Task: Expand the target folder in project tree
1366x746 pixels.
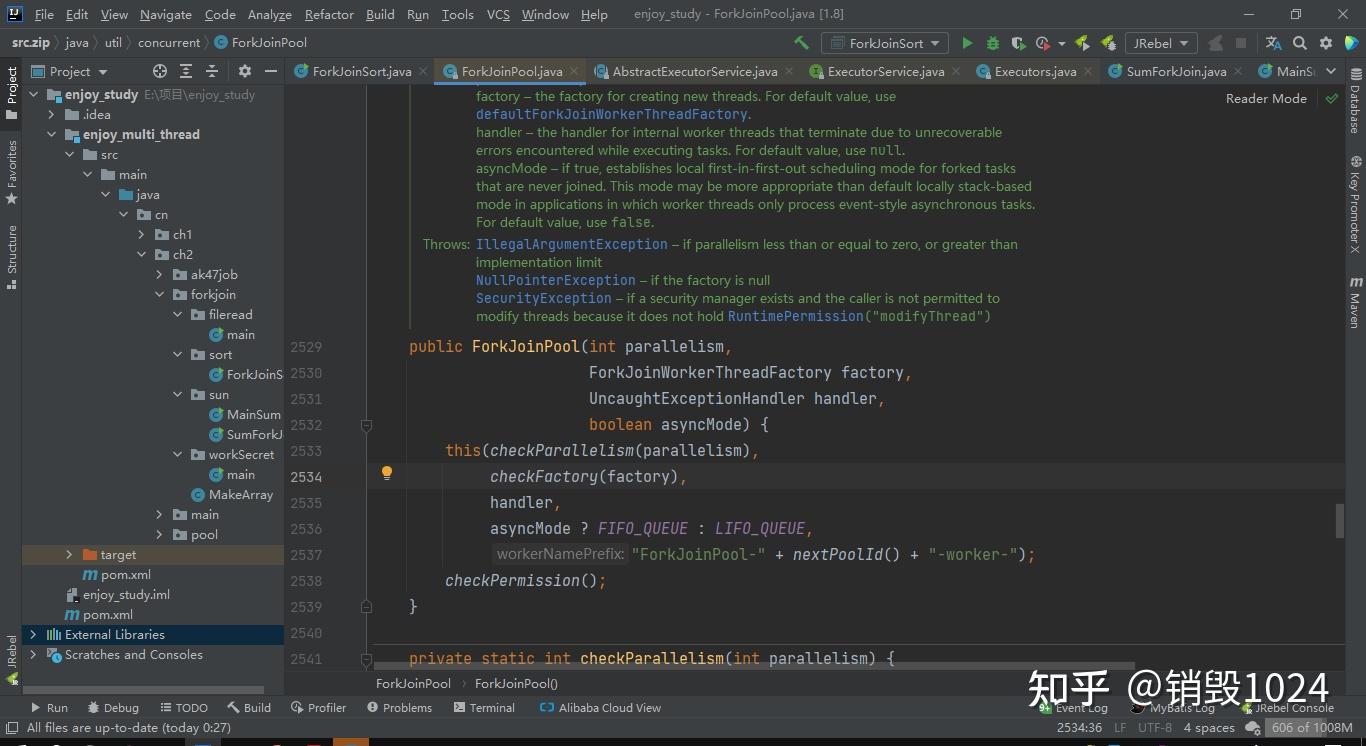Action: pyautogui.click(x=69, y=554)
